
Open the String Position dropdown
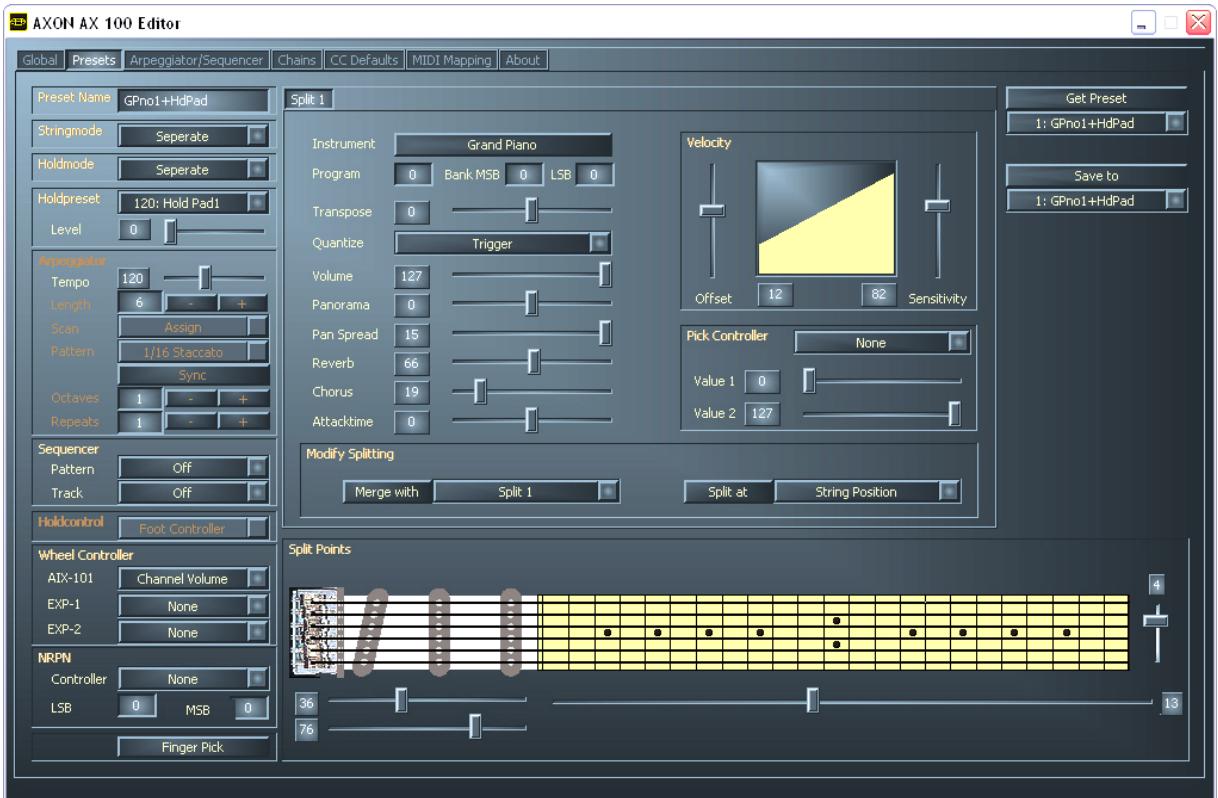click(x=868, y=491)
